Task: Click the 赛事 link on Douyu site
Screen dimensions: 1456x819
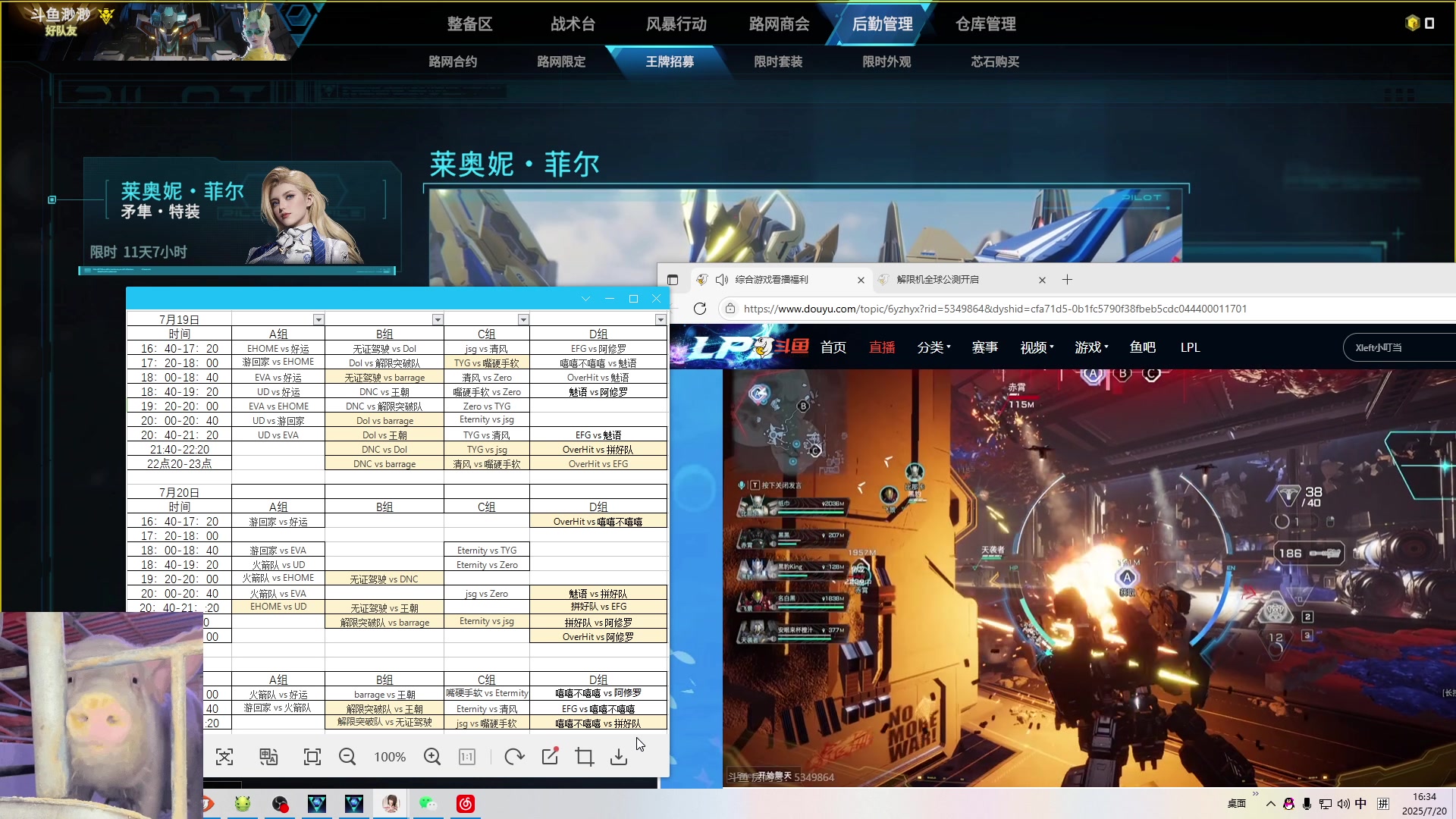Action: tap(984, 347)
